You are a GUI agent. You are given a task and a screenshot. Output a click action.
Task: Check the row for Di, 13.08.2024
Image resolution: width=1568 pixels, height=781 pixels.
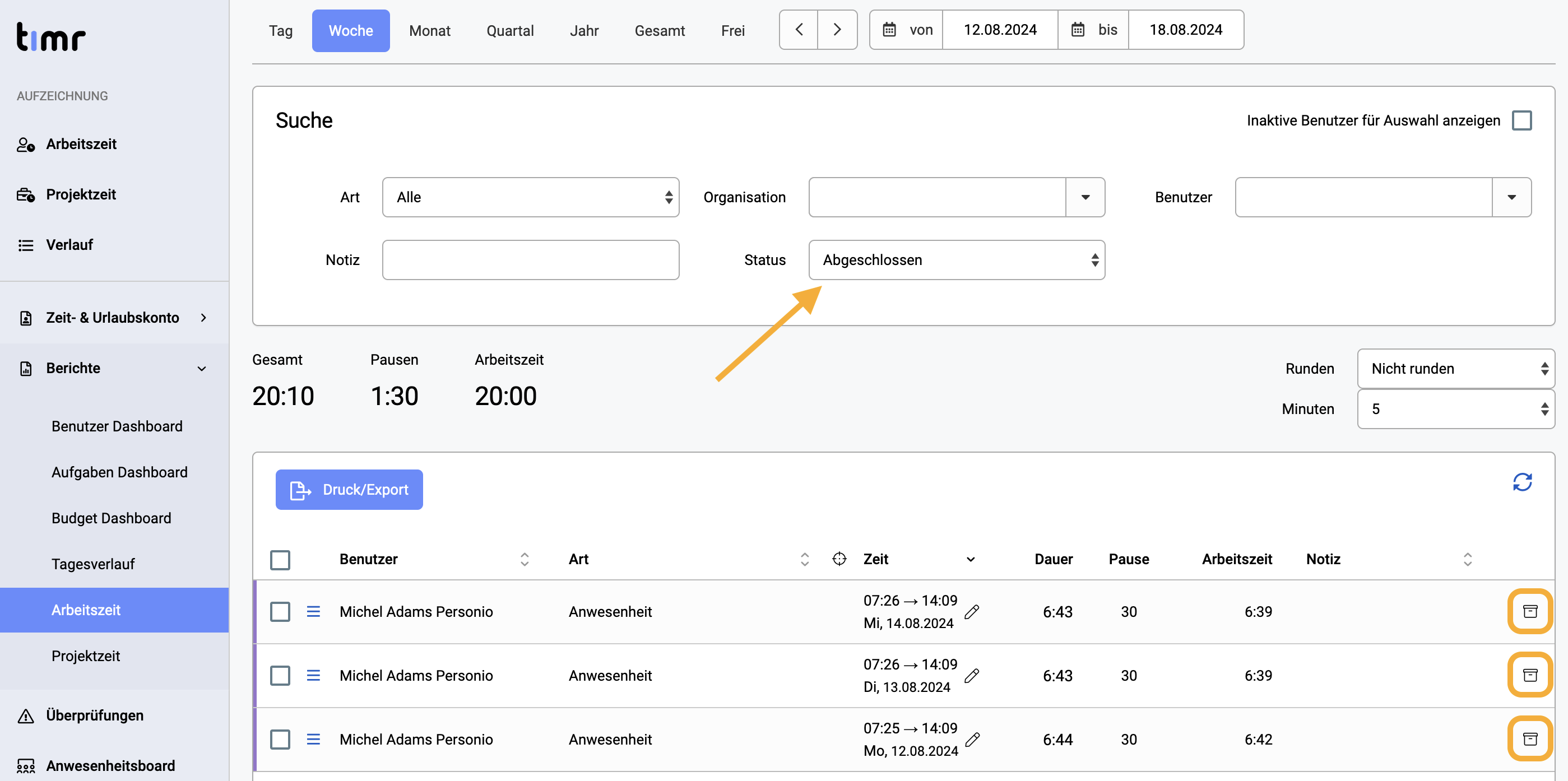point(280,676)
